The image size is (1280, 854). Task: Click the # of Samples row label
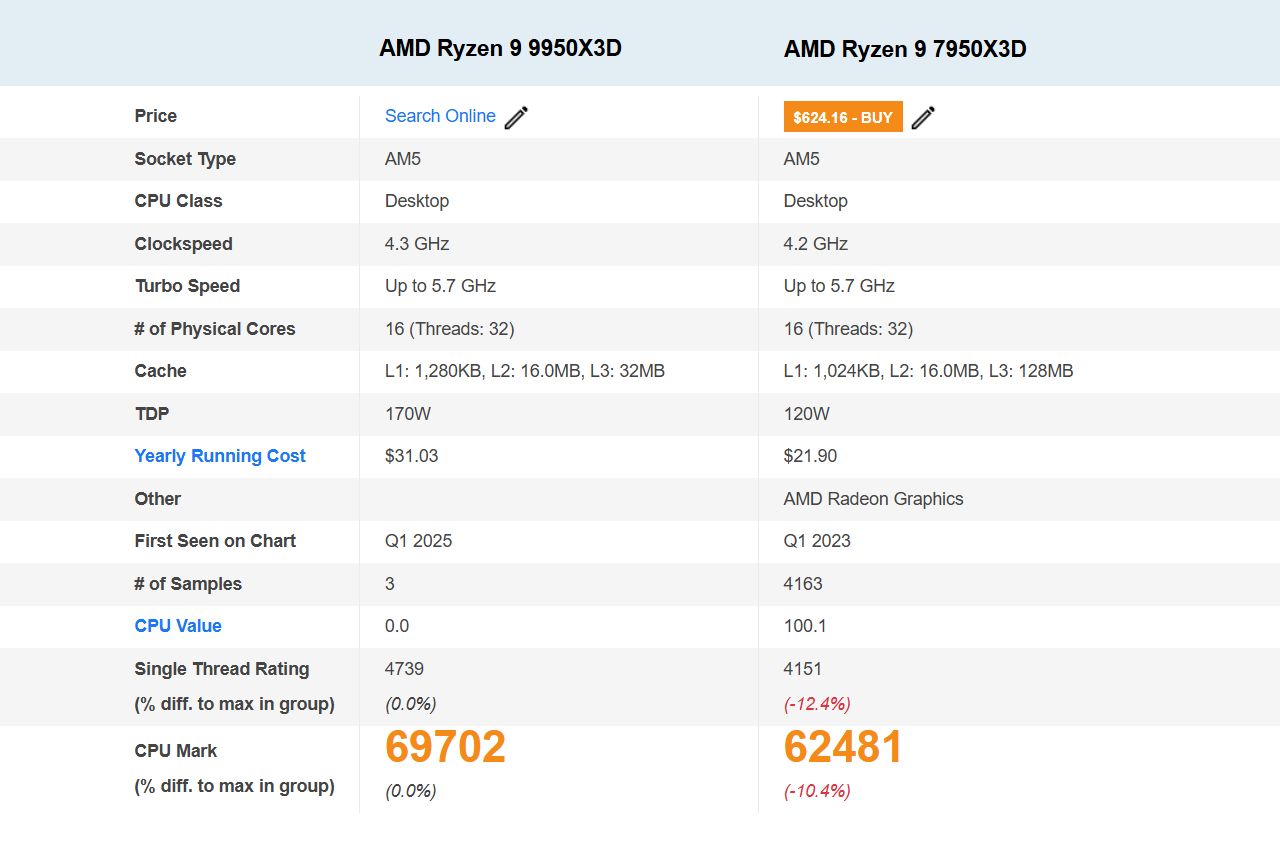[x=188, y=584]
